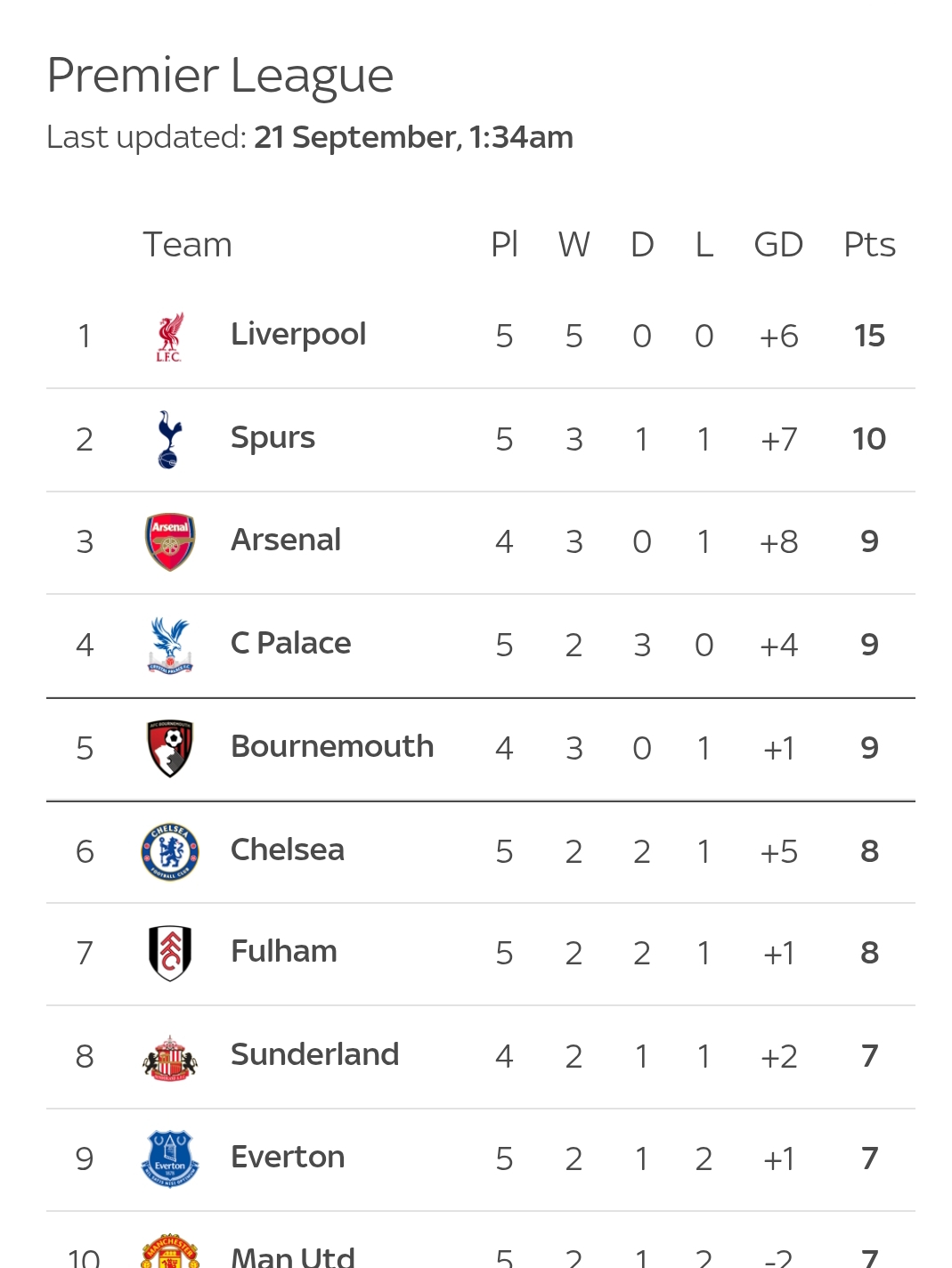Image resolution: width=952 pixels, height=1268 pixels.
Task: Click the Premier League heading
Action: tap(220, 76)
